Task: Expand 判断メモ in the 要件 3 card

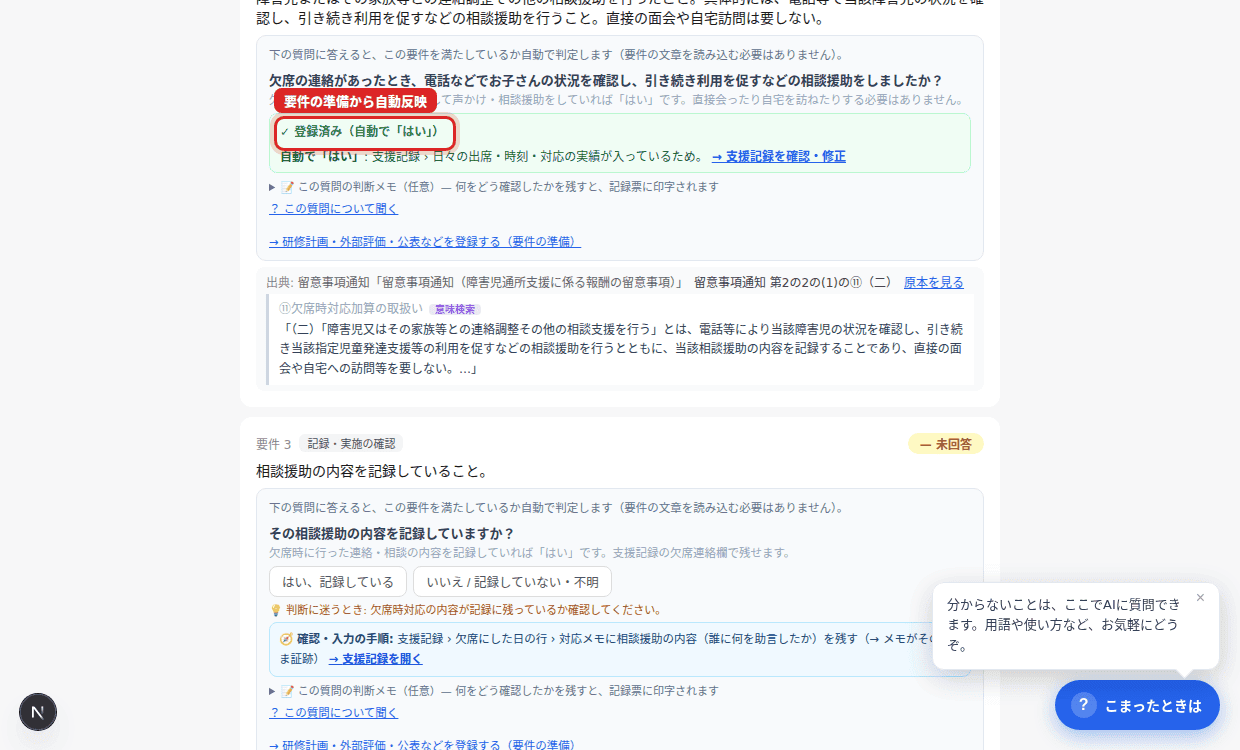Action: [x=494, y=691]
